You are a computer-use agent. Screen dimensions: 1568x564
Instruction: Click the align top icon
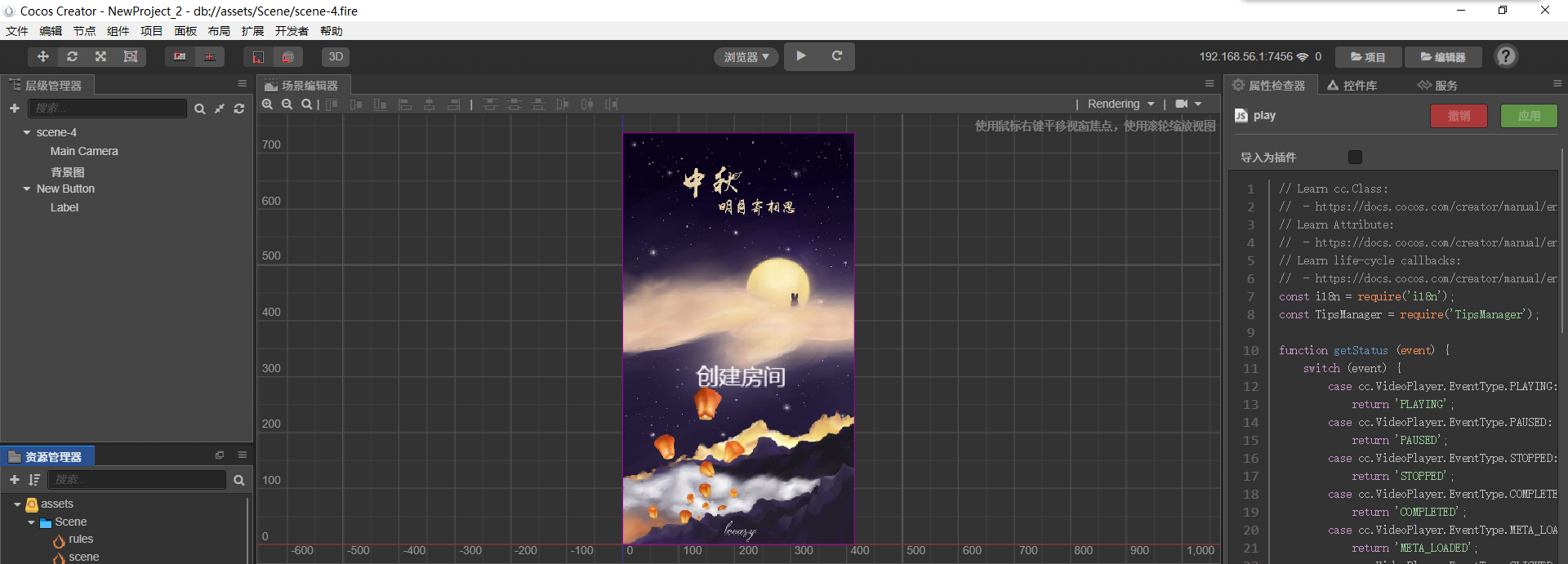[x=332, y=104]
